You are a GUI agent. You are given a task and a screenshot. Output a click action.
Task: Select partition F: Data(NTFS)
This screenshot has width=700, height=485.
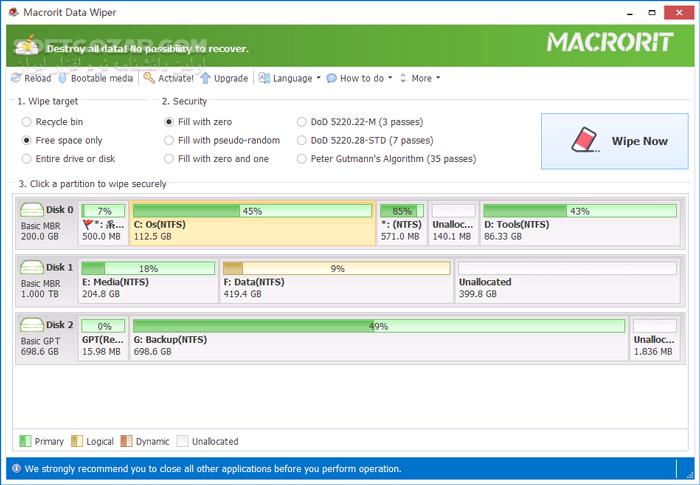pyautogui.click(x=337, y=281)
